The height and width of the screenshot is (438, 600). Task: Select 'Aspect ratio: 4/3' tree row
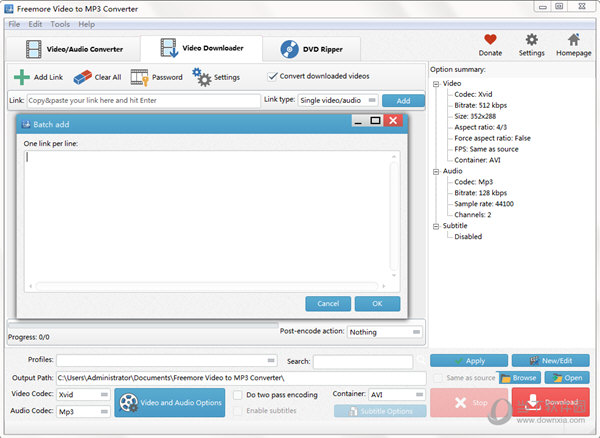[x=480, y=127]
